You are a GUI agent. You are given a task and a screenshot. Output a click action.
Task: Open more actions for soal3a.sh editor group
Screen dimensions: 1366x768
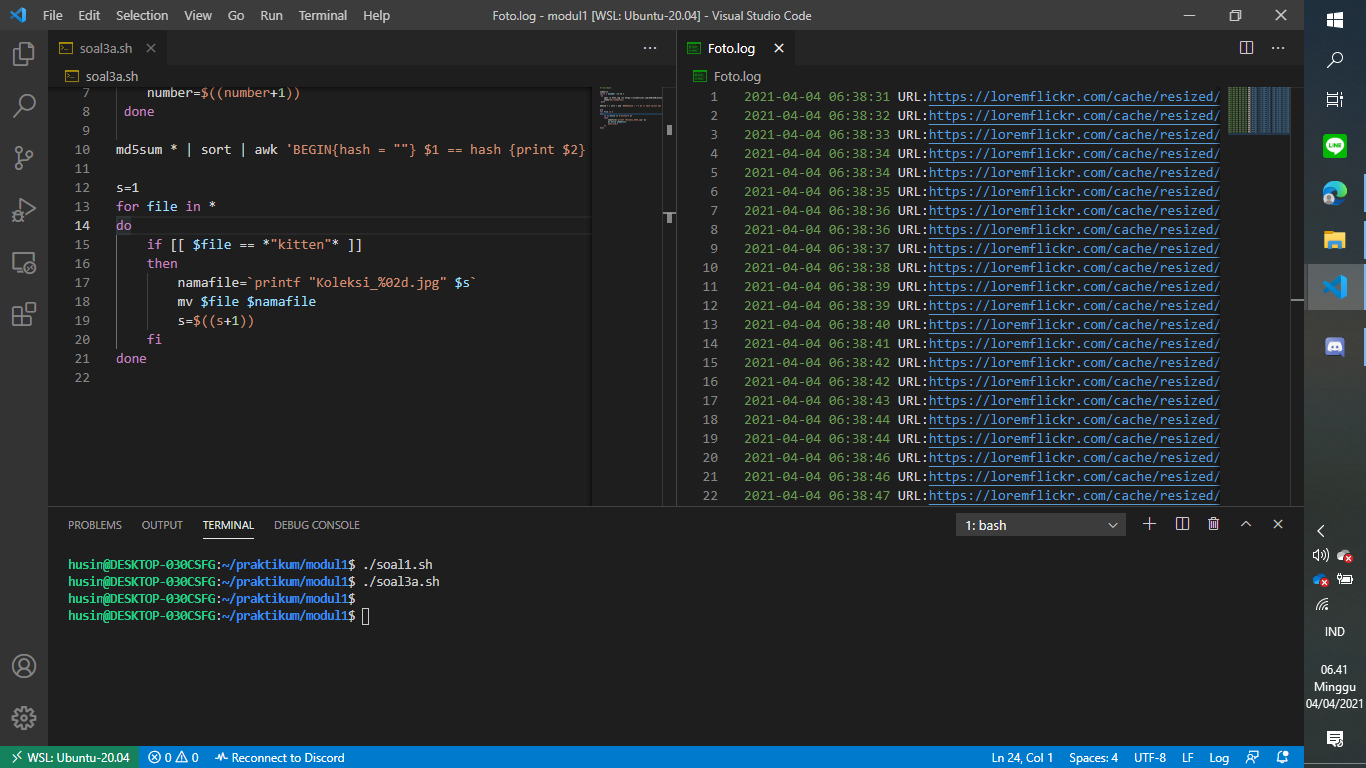(650, 48)
